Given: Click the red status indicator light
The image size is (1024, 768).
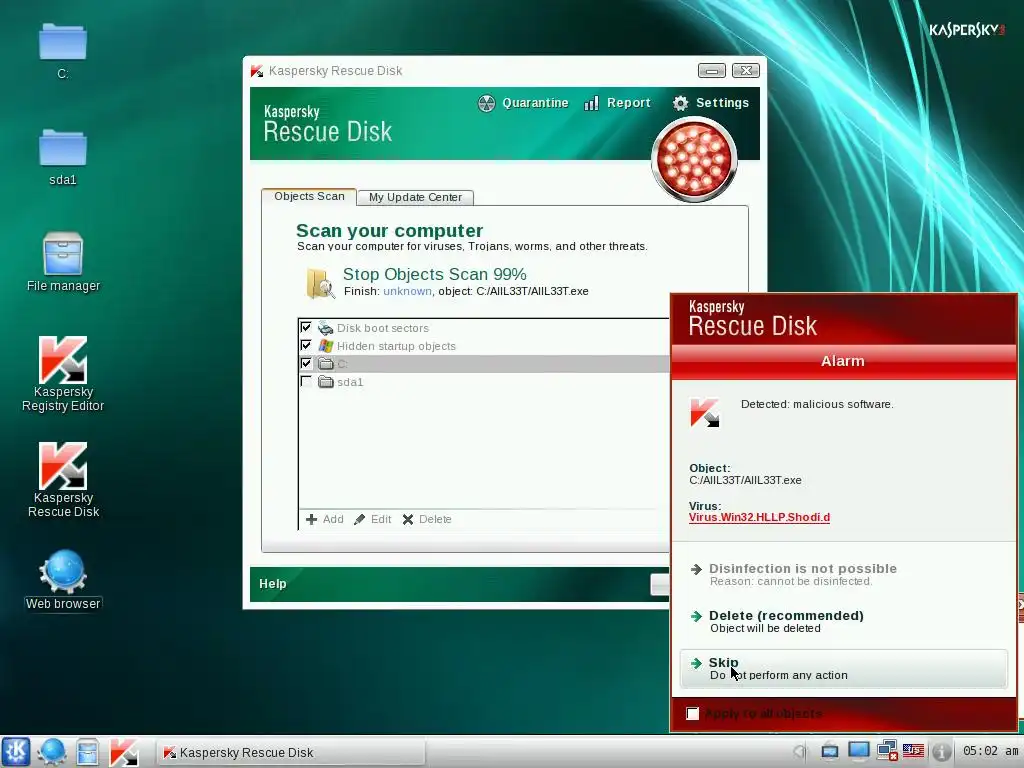Looking at the screenshot, I should (x=694, y=160).
